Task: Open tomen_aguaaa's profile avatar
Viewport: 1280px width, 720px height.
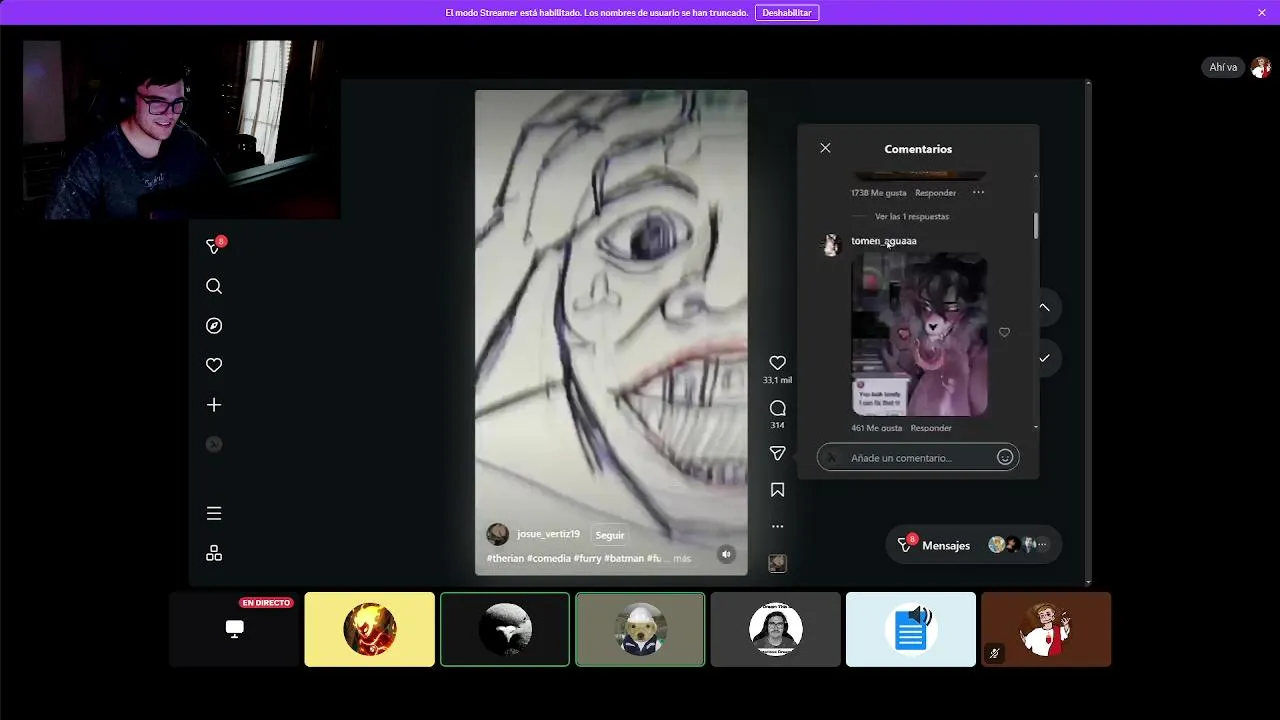Action: pos(831,245)
